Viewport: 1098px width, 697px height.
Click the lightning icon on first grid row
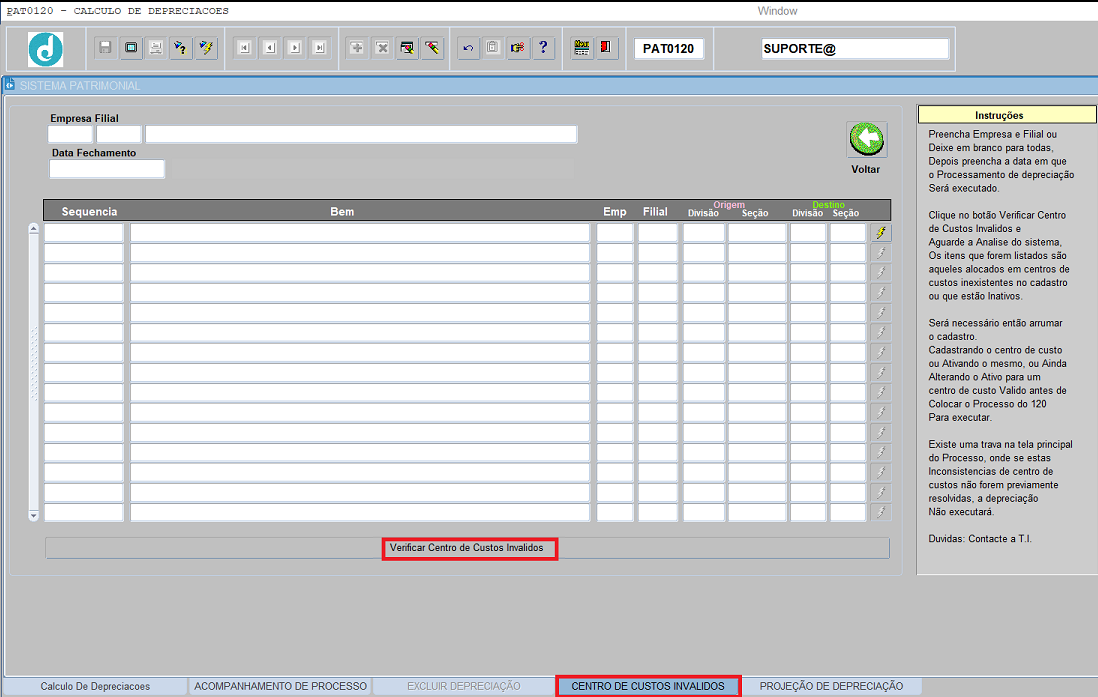pos(880,233)
